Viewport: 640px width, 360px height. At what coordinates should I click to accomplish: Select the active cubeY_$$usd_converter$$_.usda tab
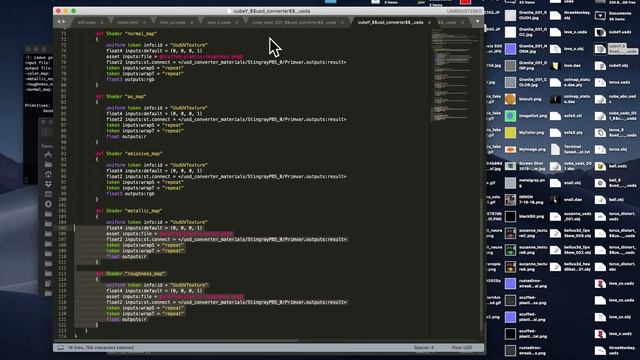tap(390, 22)
